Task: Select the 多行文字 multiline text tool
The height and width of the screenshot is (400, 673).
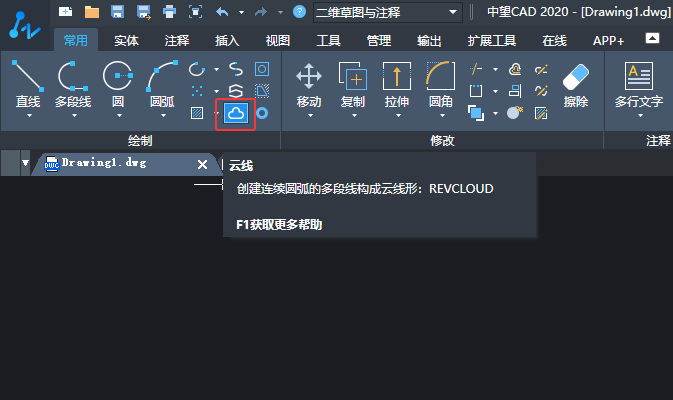Action: (639, 84)
